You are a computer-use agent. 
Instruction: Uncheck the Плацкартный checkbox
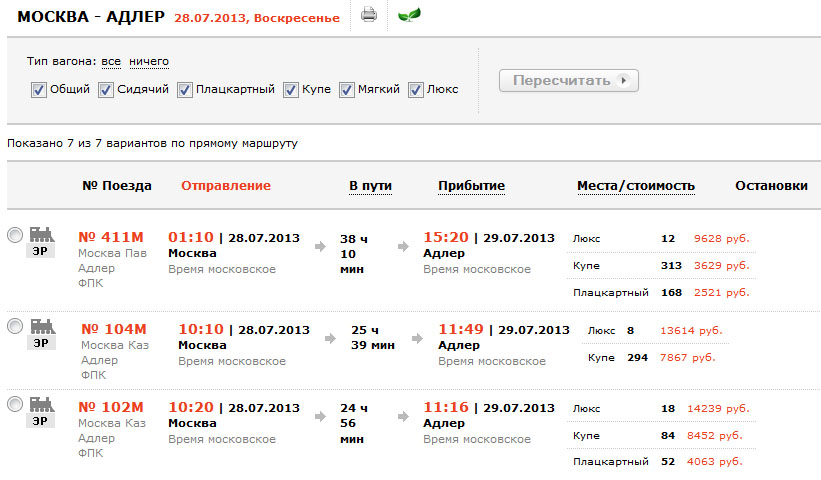click(x=185, y=89)
